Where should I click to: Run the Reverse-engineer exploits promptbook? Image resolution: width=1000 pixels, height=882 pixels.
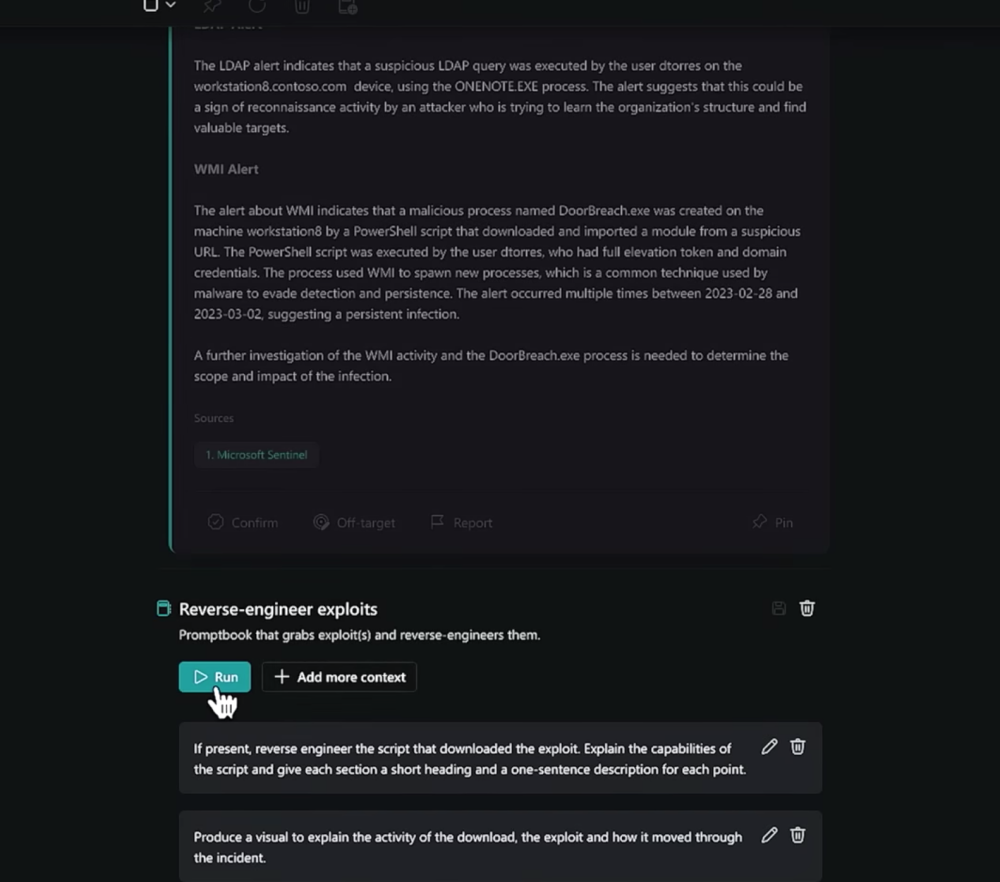215,677
